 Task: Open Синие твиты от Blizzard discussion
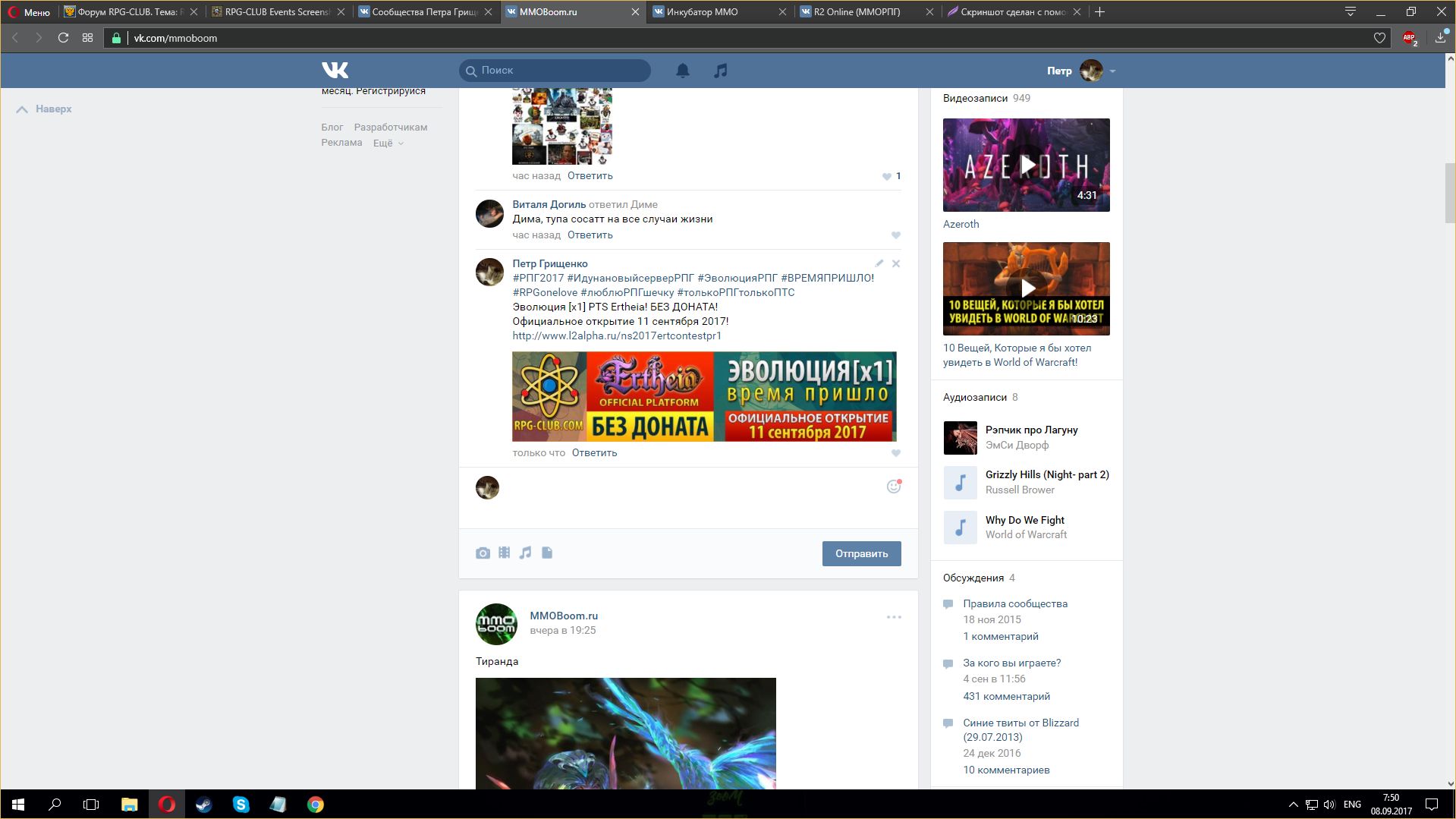(x=1020, y=730)
